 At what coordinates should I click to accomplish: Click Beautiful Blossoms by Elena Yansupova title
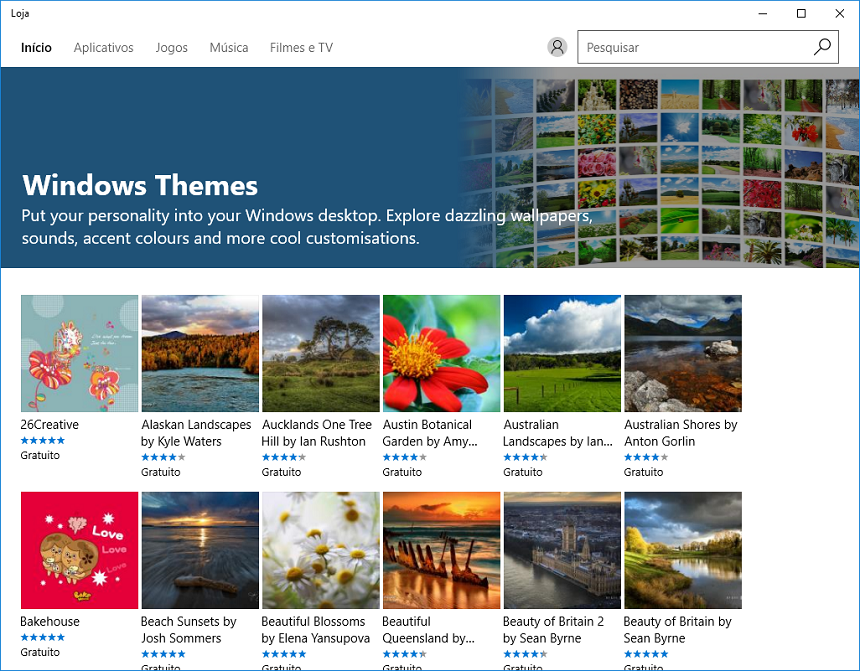coord(315,630)
